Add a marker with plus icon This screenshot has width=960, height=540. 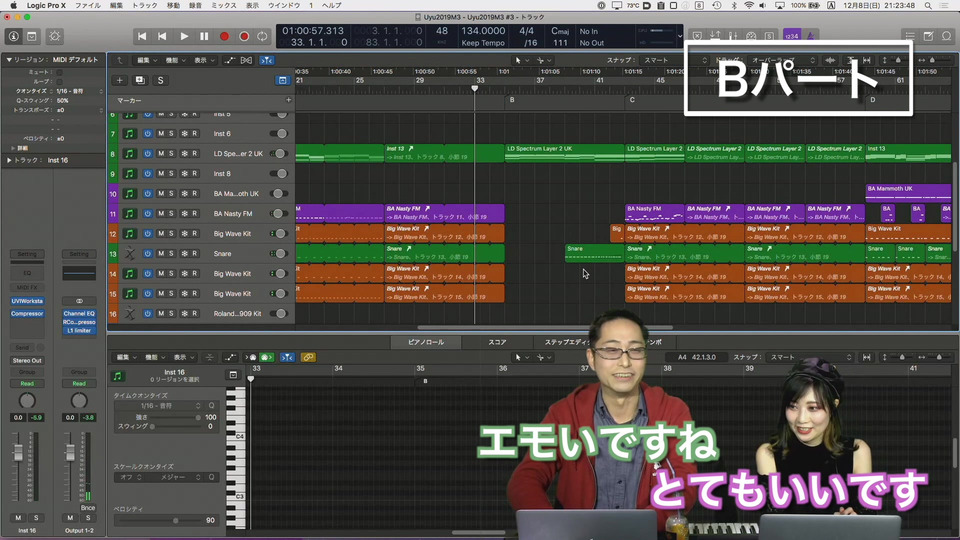pyautogui.click(x=288, y=100)
